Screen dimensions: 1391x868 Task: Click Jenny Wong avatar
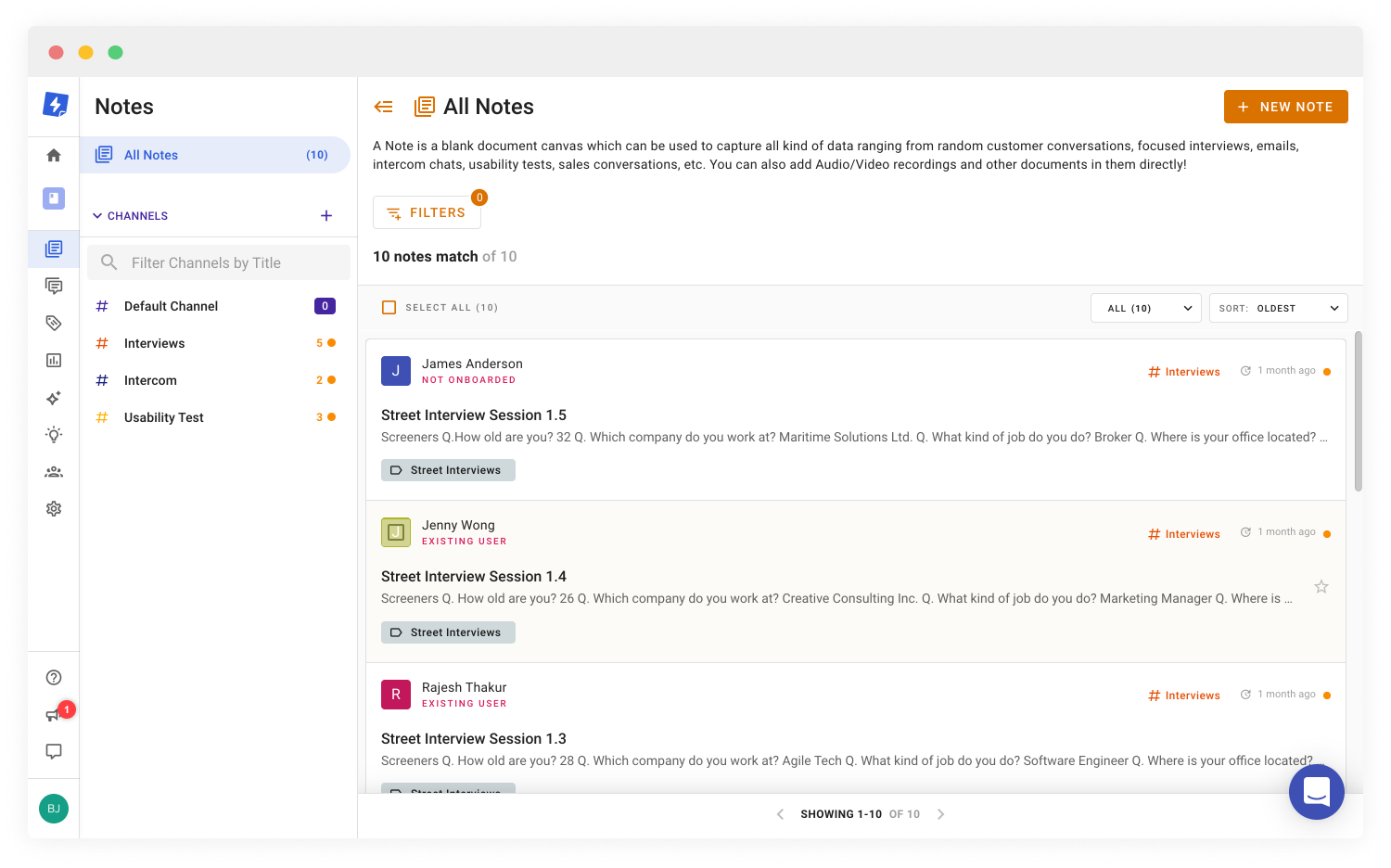tap(396, 532)
